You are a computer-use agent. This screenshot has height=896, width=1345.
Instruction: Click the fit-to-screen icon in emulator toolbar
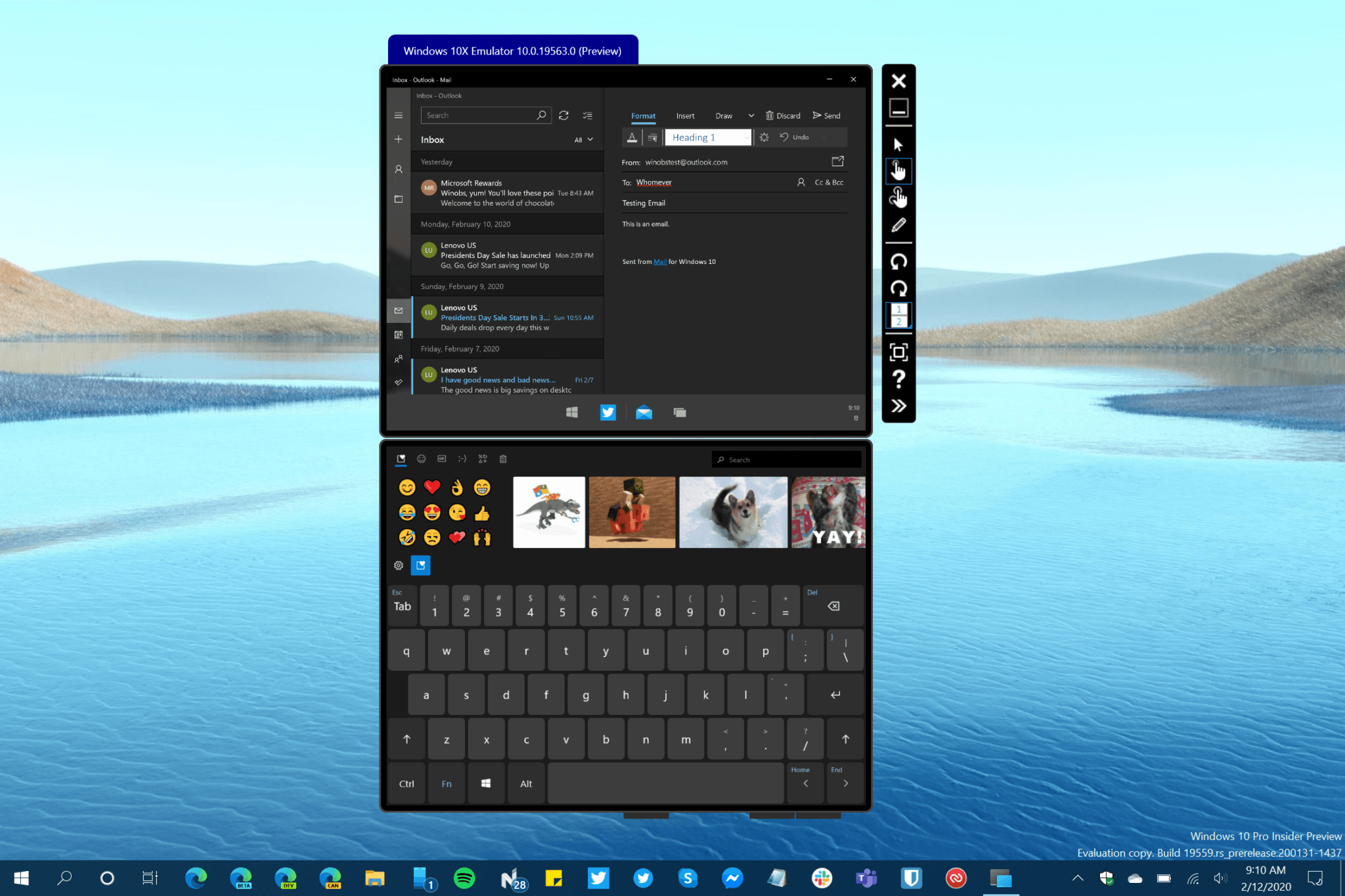(x=898, y=354)
